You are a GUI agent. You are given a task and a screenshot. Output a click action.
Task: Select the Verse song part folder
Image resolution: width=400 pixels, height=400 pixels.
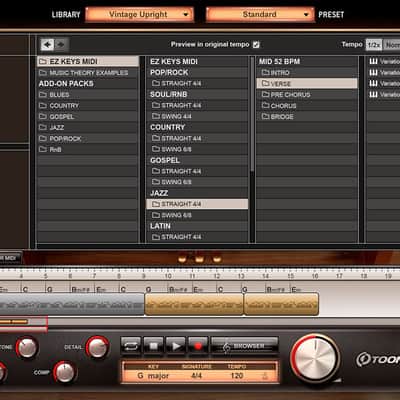(x=307, y=84)
